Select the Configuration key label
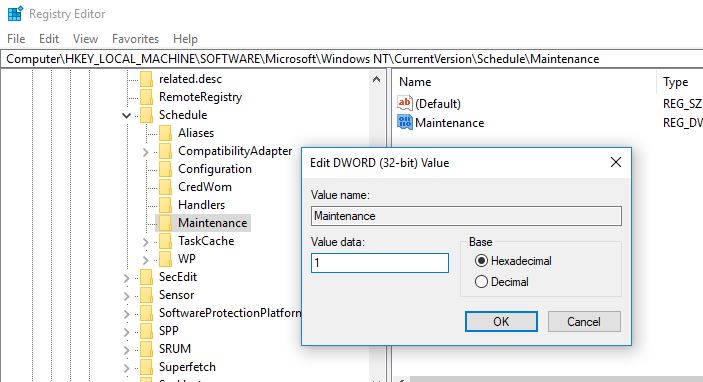 pos(215,169)
